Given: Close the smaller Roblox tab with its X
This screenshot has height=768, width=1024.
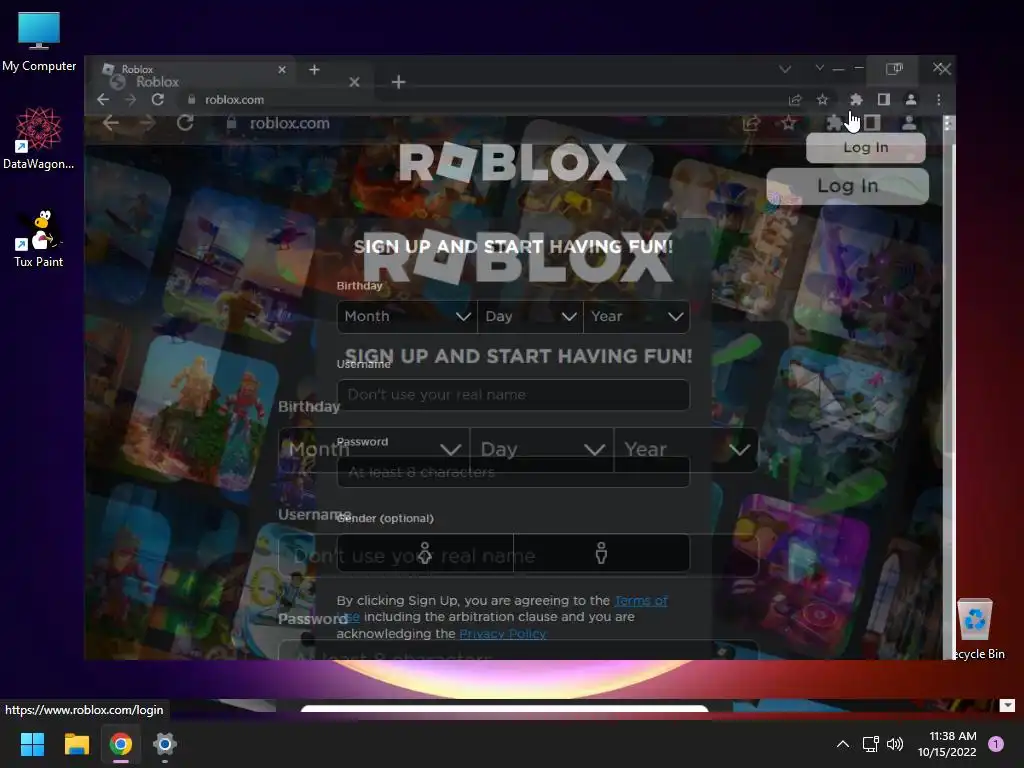Looking at the screenshot, I should tap(281, 69).
